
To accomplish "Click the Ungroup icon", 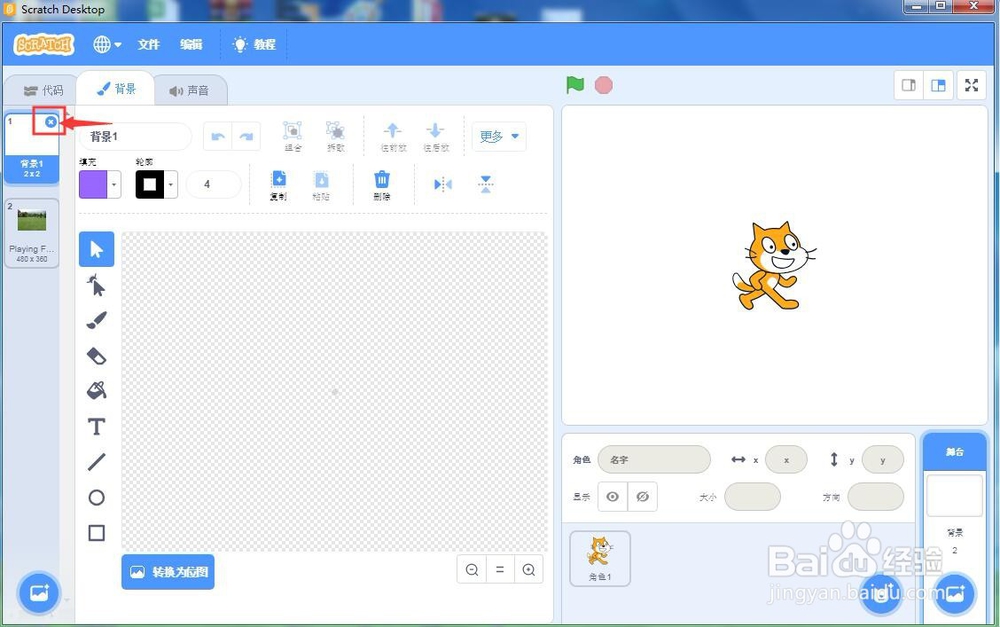I will coord(335,136).
